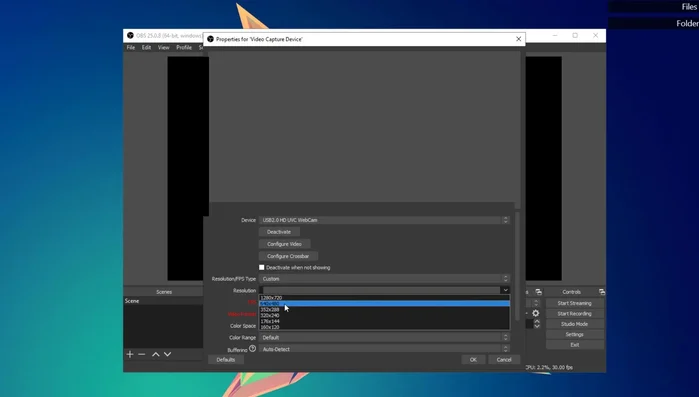The width and height of the screenshot is (699, 397).
Task: Remove scene with the minus icon
Action: 142,354
